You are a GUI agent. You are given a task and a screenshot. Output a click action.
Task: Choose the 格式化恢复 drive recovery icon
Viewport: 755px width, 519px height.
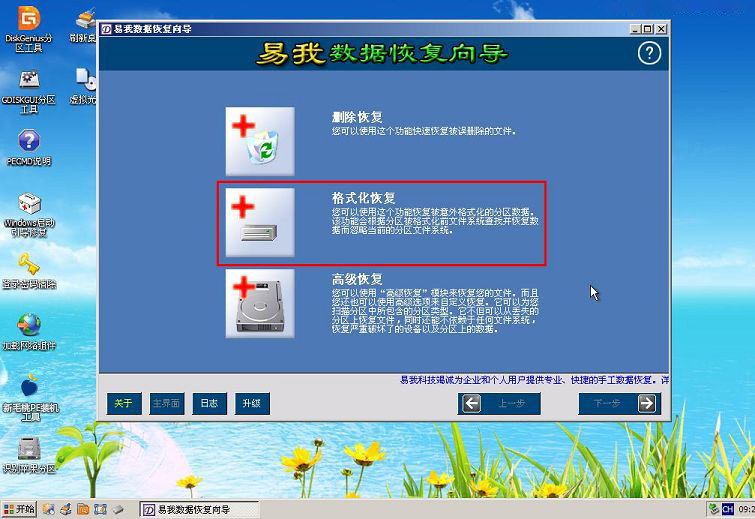[260, 222]
